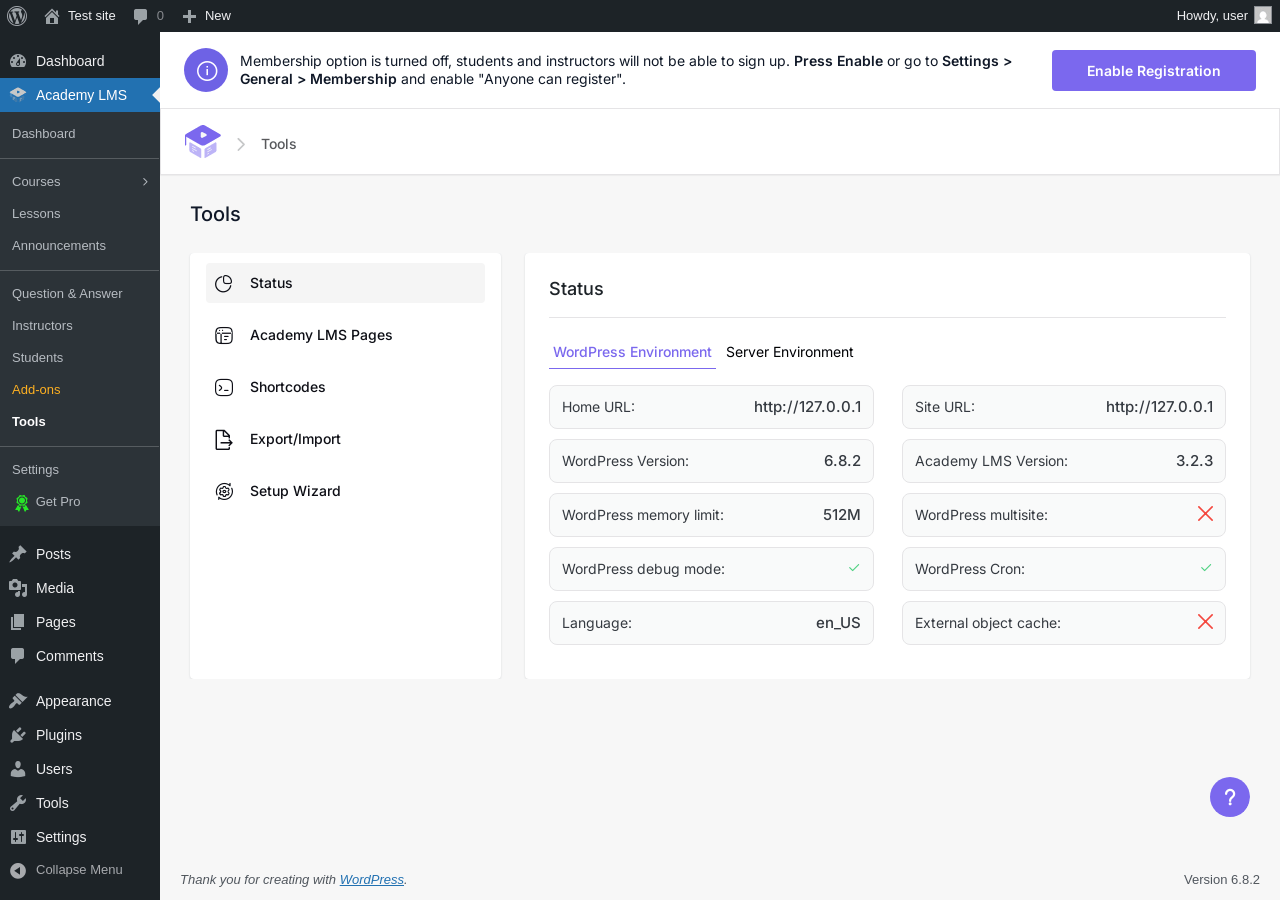Click the Dashboard gauge icon in sidebar

18,61
